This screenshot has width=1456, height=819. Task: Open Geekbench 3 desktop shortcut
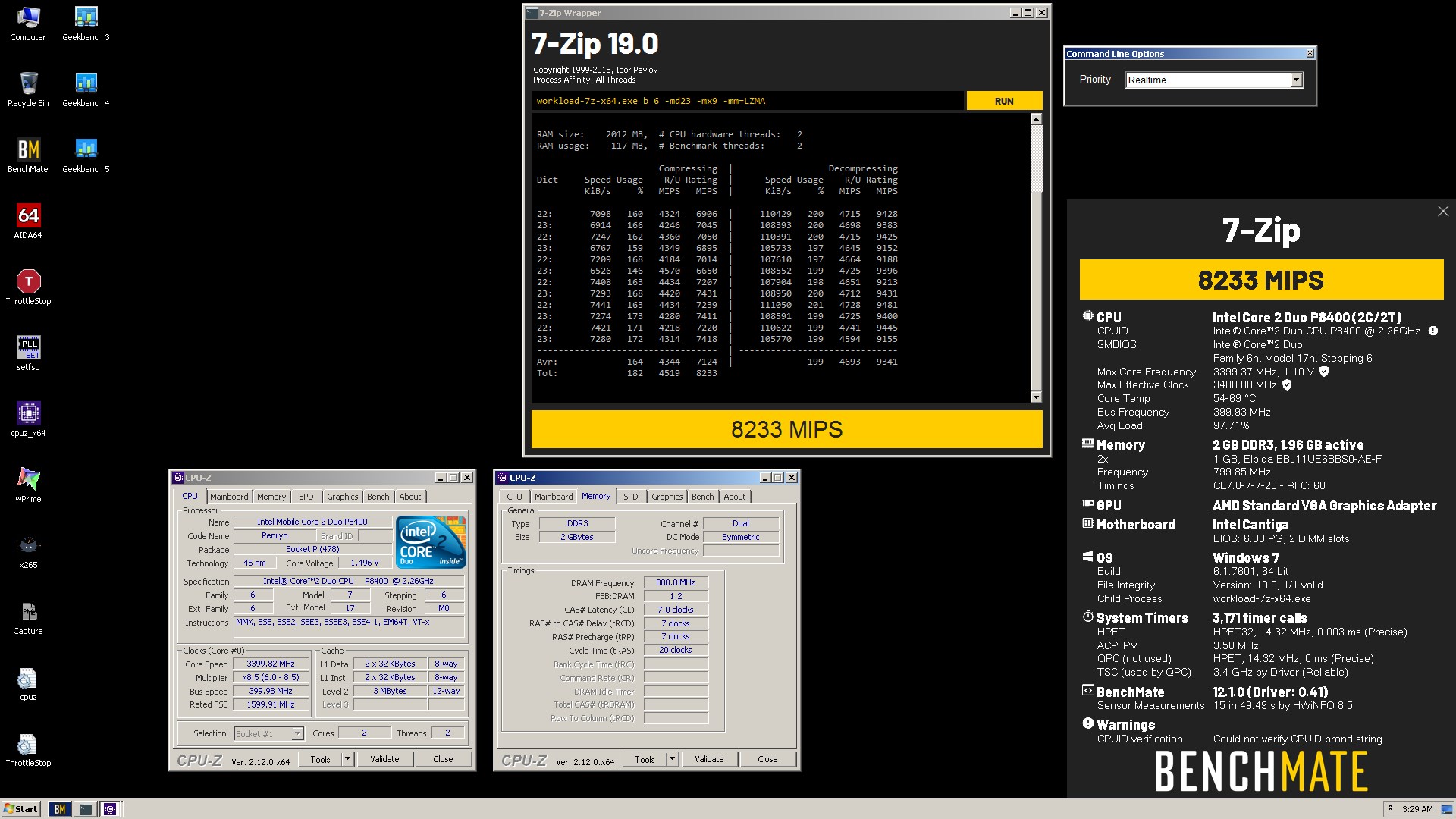click(86, 24)
